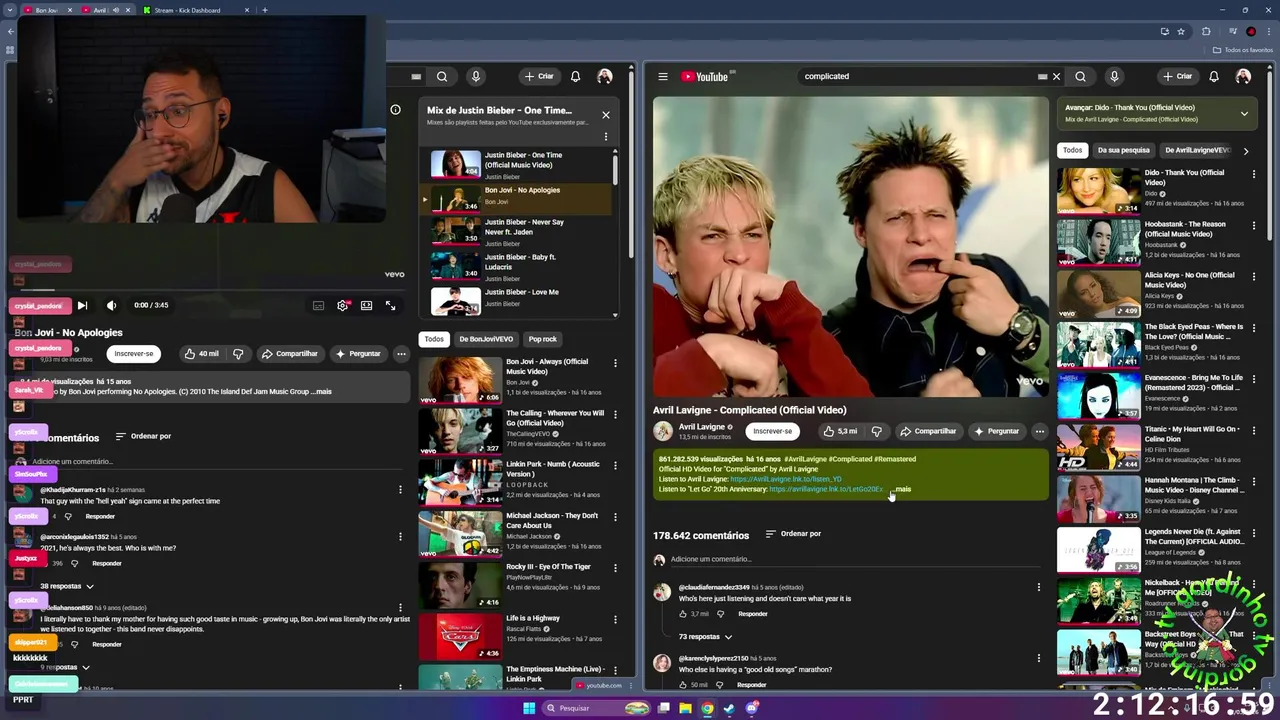Toggle subtitles in the Bon Jovi player

318,306
